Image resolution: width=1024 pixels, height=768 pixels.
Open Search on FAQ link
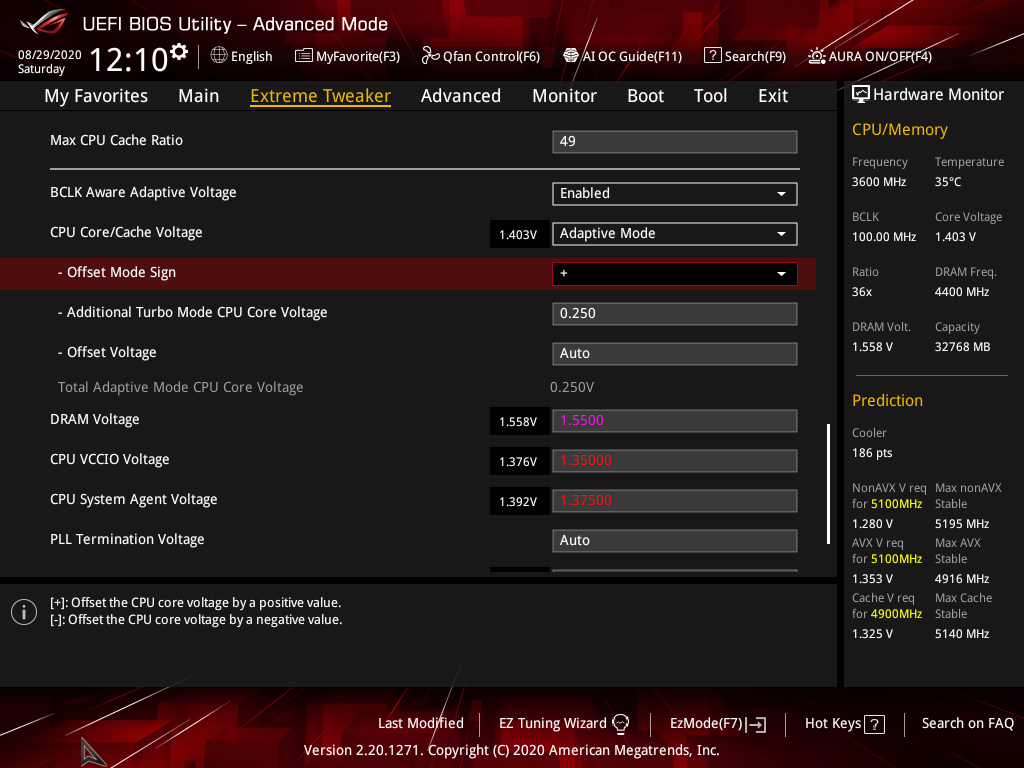pos(967,724)
